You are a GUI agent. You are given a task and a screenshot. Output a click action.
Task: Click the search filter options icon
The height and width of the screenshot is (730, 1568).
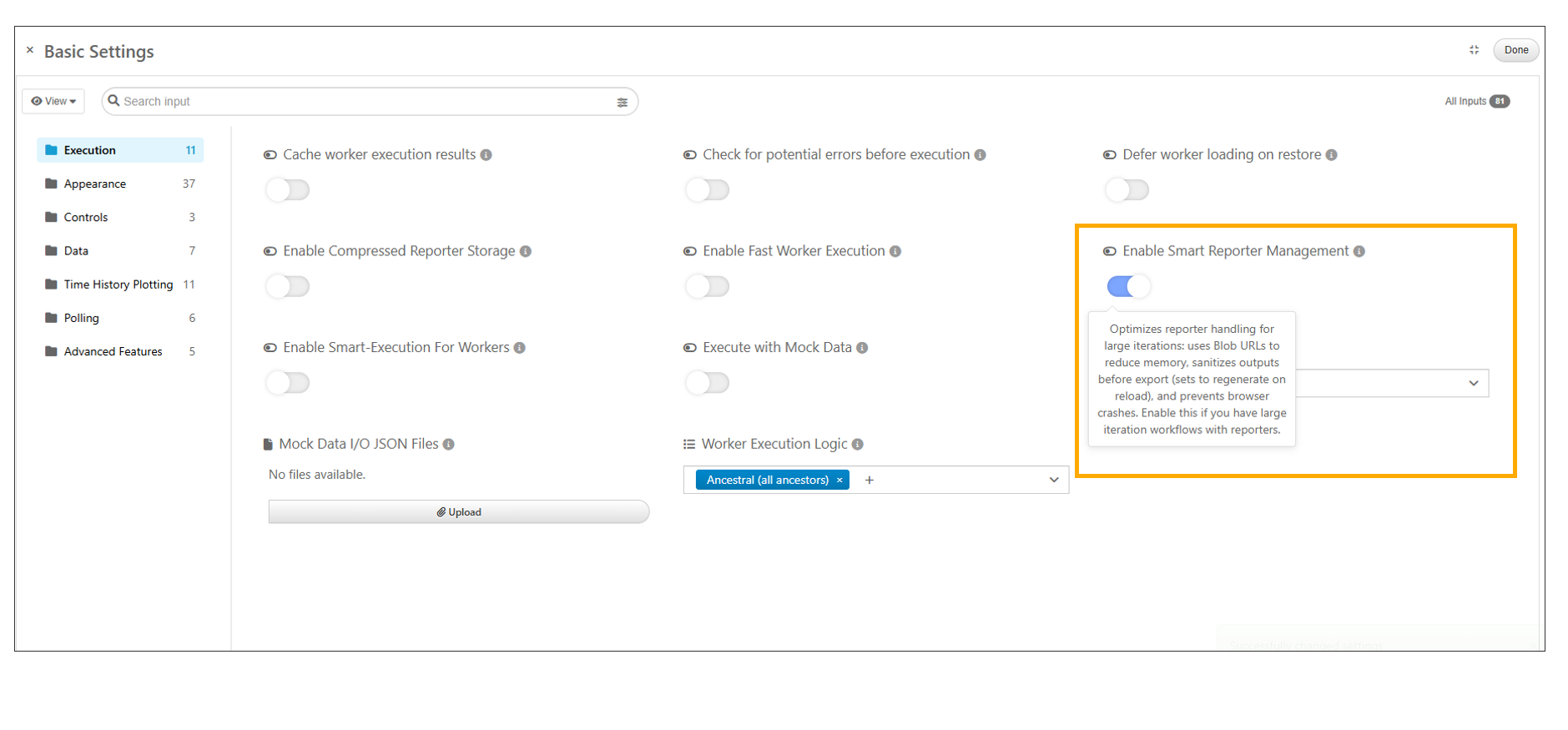622,102
